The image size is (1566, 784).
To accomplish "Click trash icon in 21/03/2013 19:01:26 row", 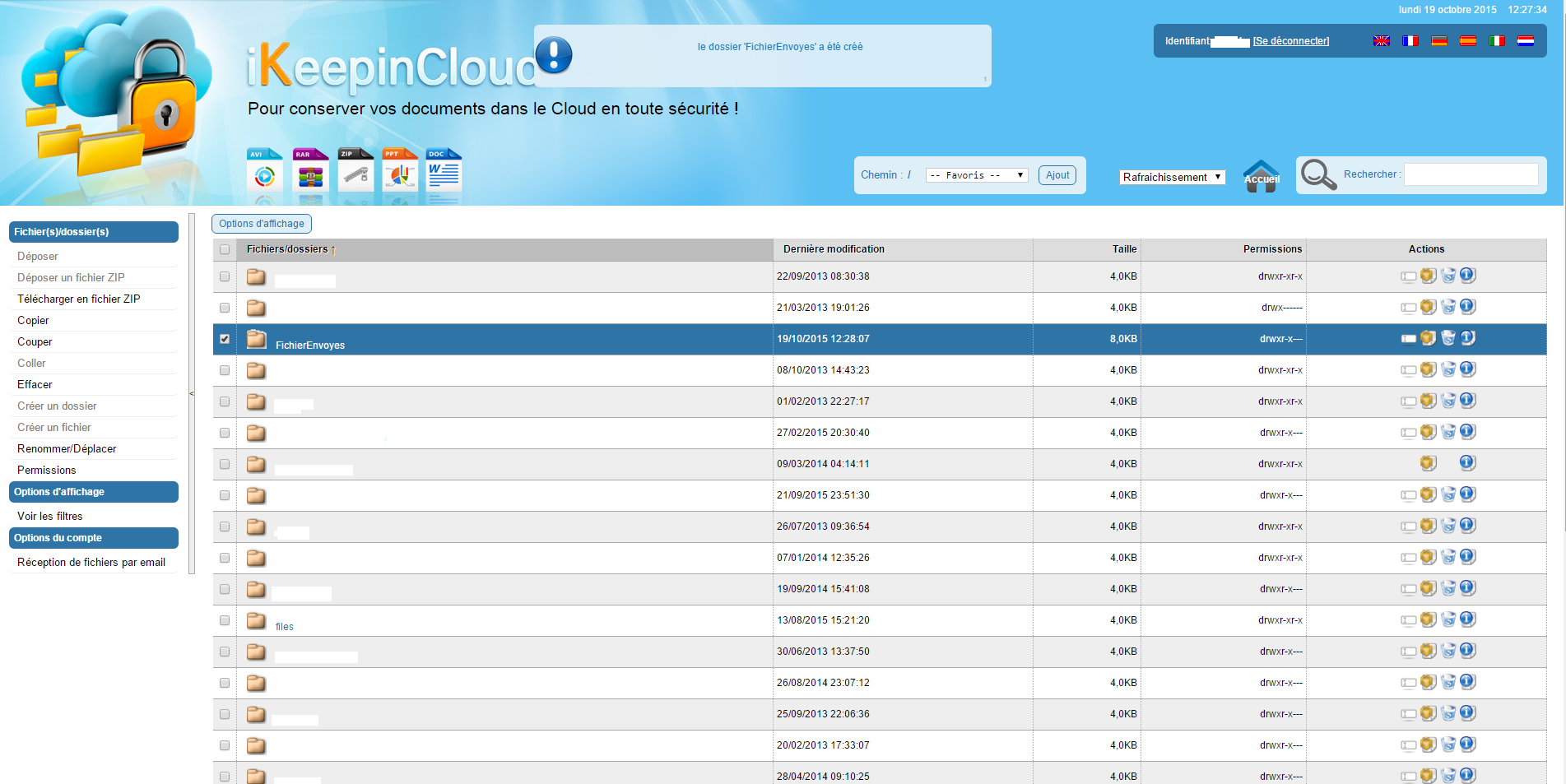I will pyautogui.click(x=1448, y=307).
